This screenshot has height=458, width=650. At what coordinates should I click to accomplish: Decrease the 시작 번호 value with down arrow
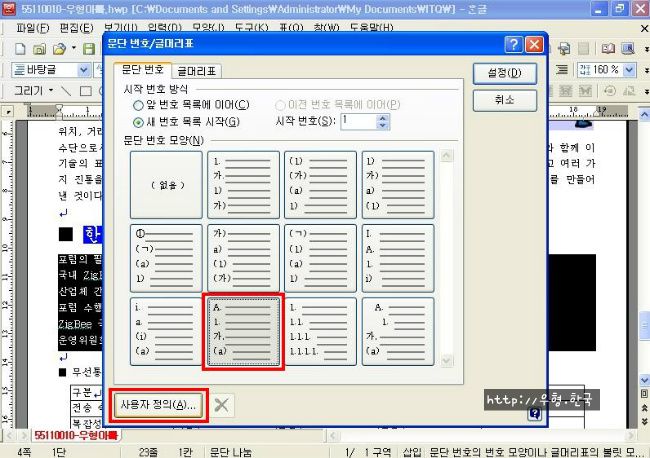[383, 126]
